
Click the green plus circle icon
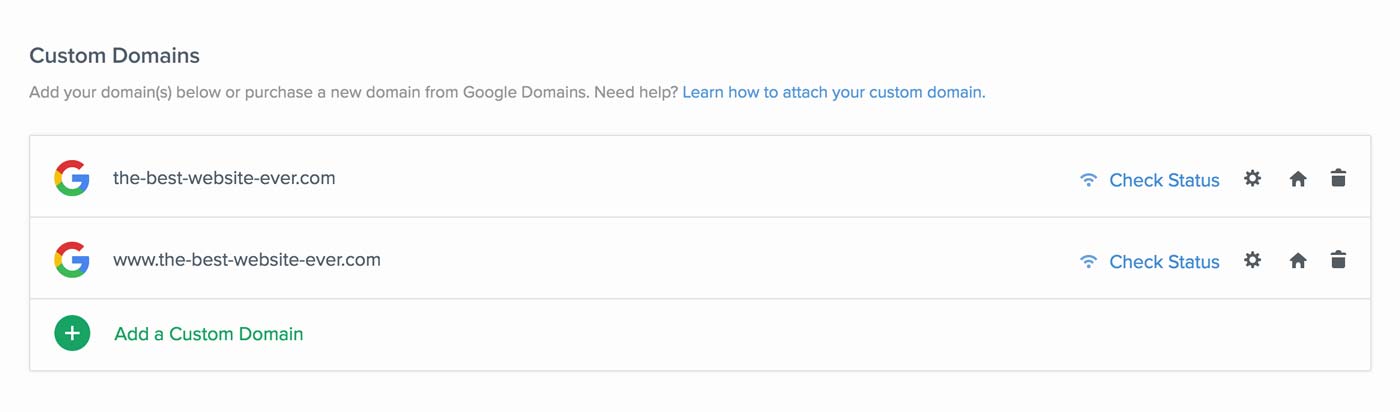[x=72, y=333]
